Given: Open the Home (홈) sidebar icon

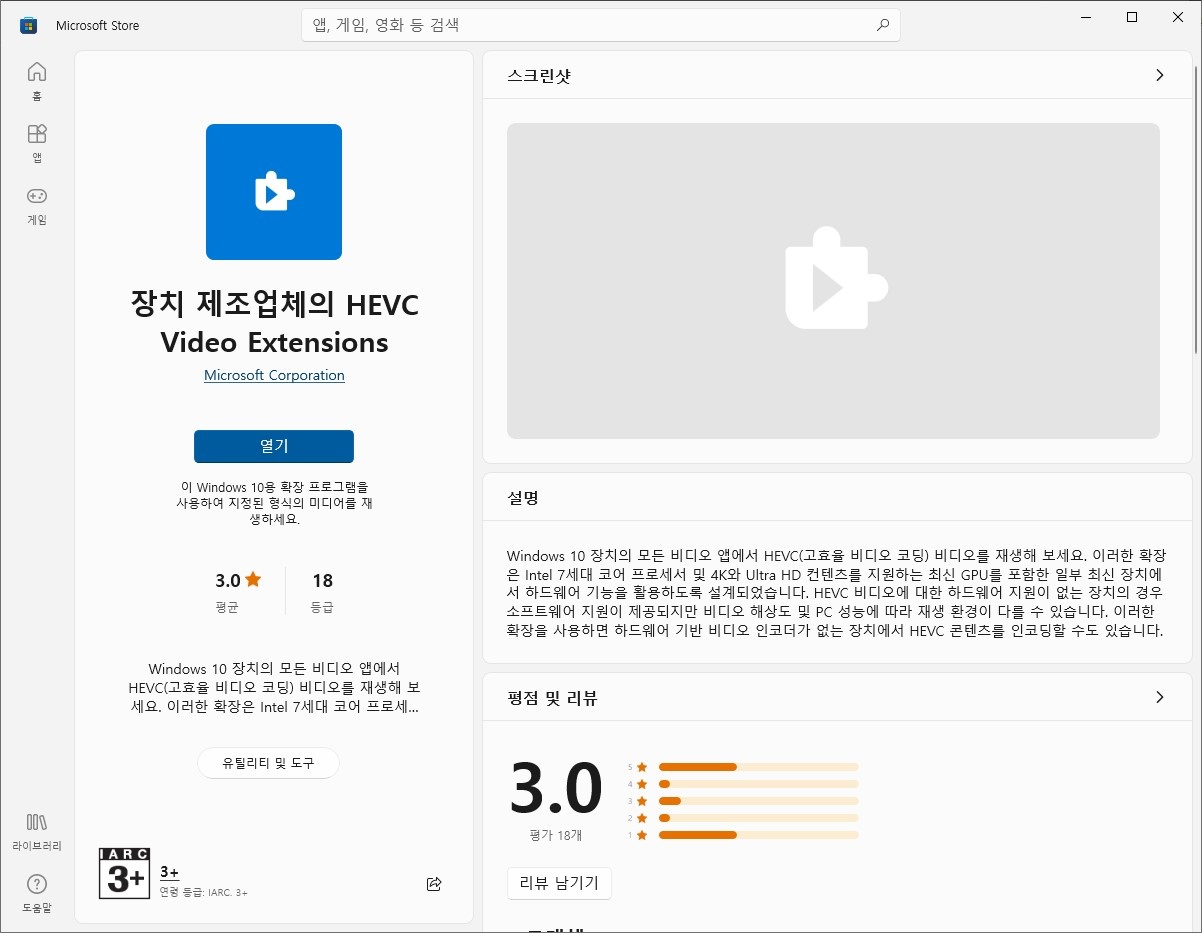Looking at the screenshot, I should [x=37, y=81].
